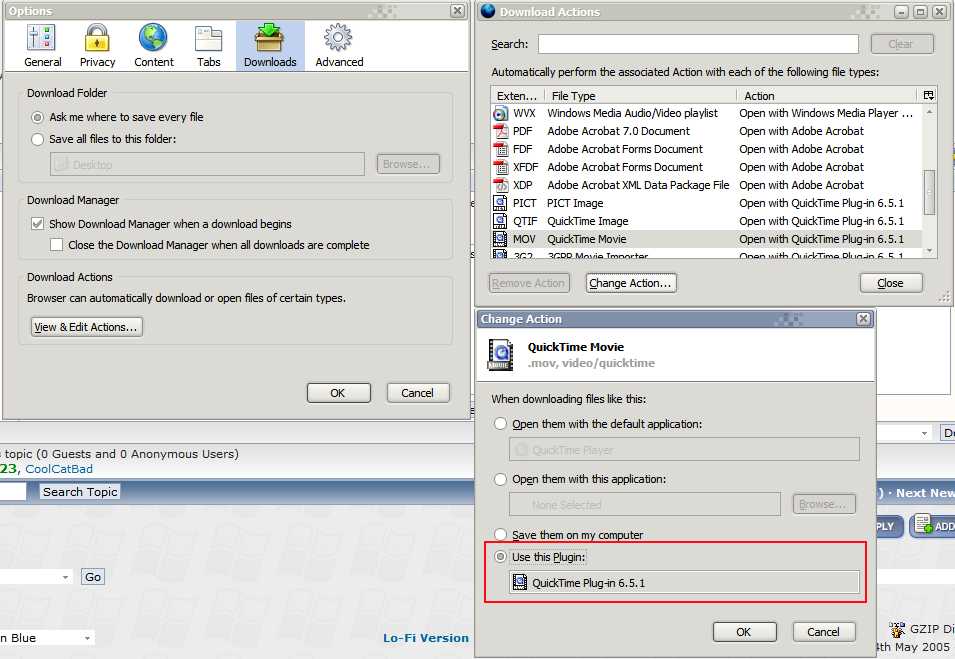
Task: Click the column picker icon in file type list
Action: click(x=928, y=96)
